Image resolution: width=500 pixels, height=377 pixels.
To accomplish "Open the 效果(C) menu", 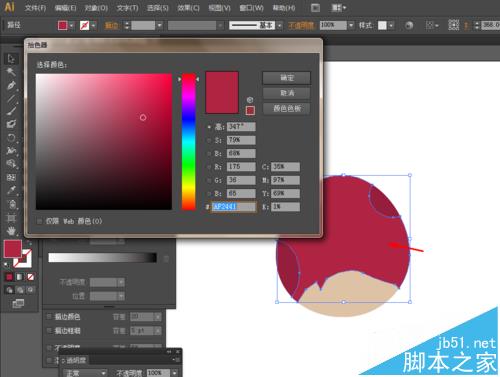I will coord(188,8).
